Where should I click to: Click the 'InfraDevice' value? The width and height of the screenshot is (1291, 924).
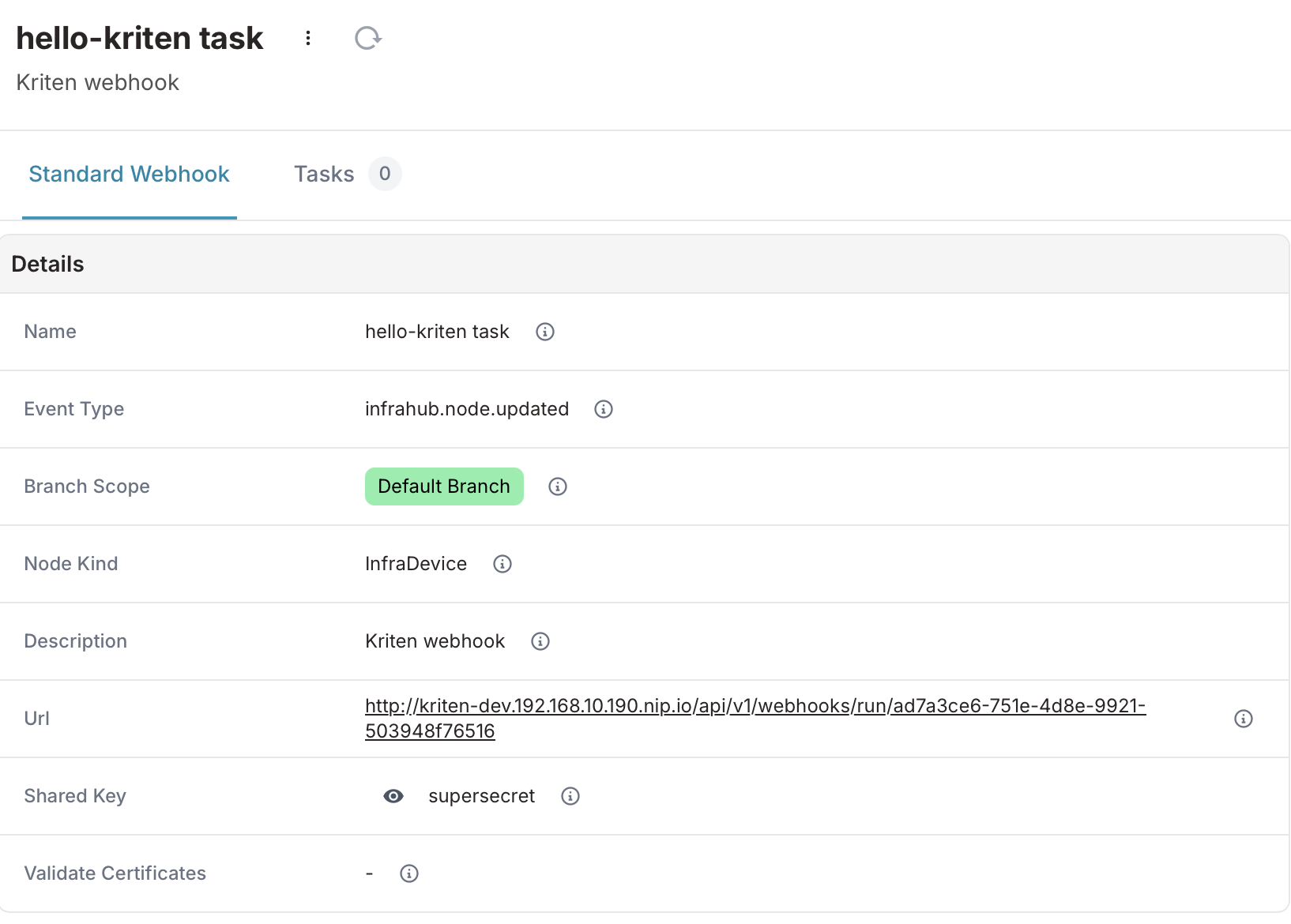(x=416, y=564)
